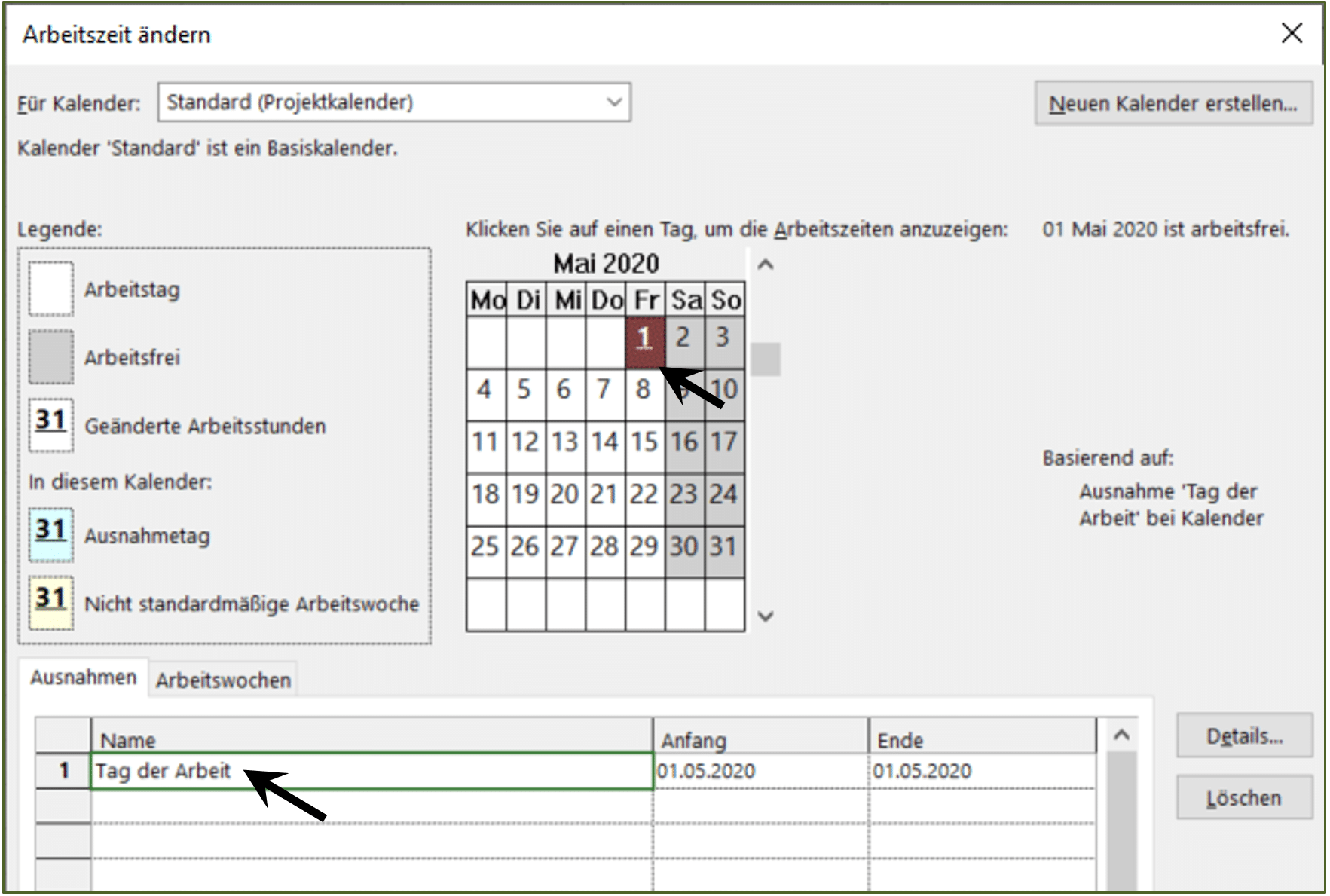Select May 14 in the calendar
1330x896 pixels.
[x=605, y=447]
